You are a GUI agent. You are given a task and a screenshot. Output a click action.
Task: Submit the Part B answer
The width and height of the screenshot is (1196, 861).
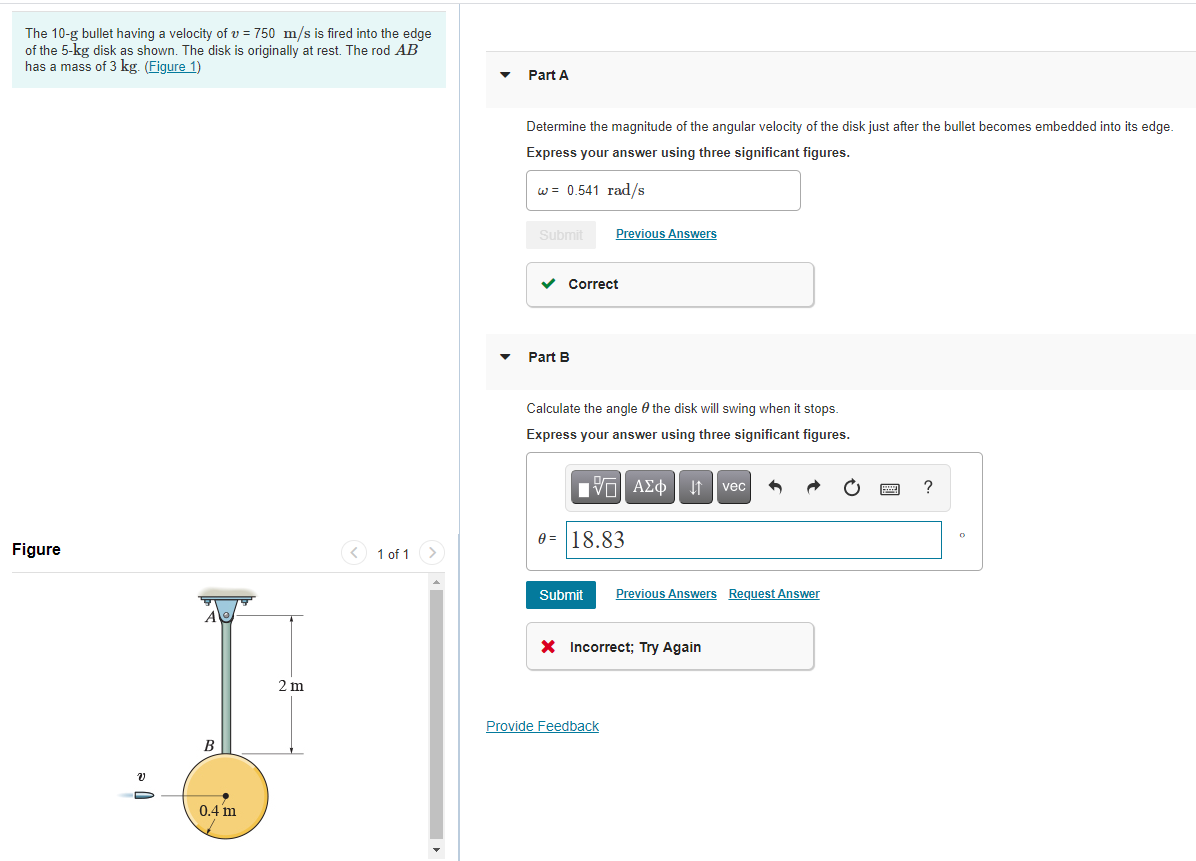click(561, 594)
